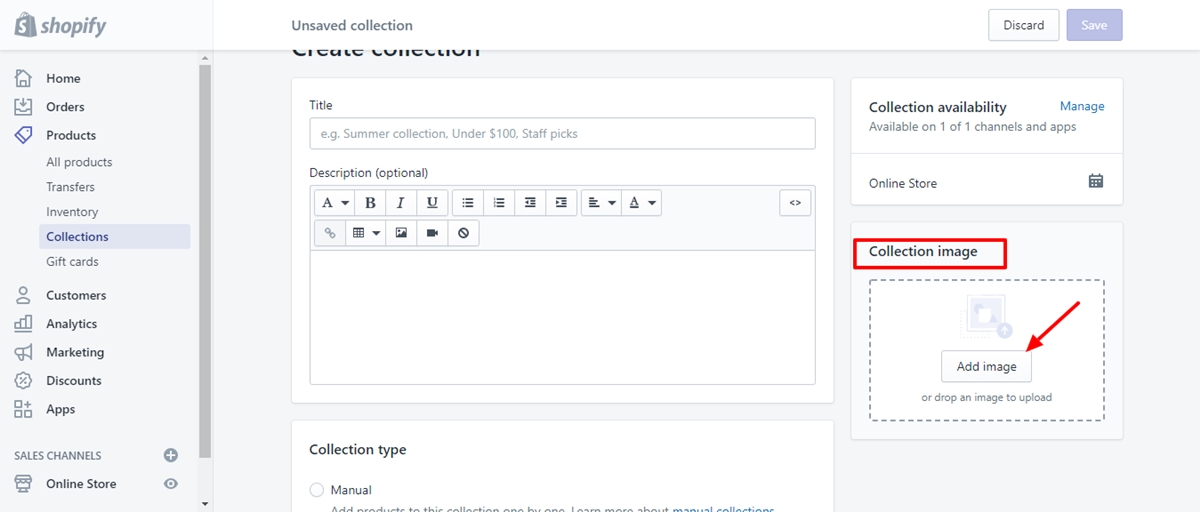Click the Products tag icon

pos(23,135)
